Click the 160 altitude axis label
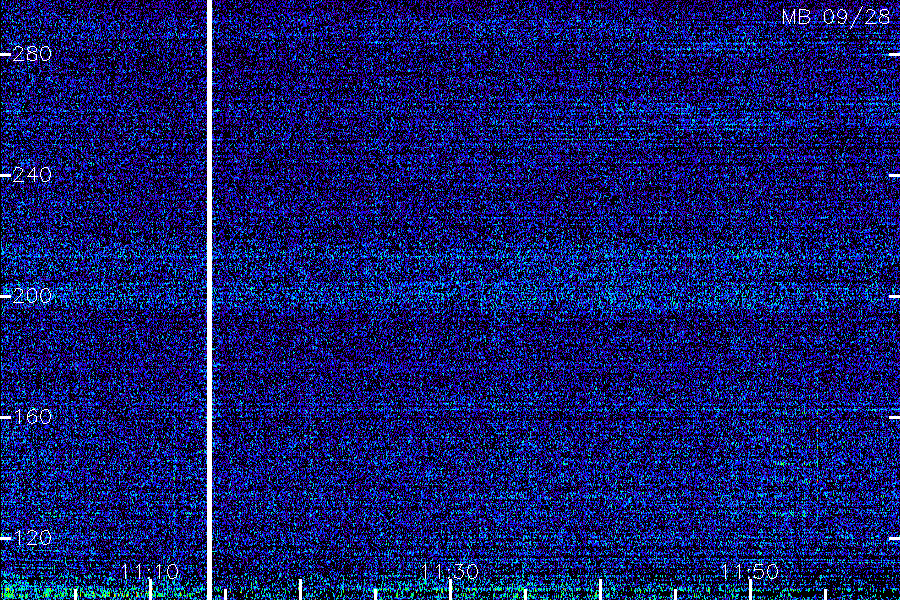The width and height of the screenshot is (900, 600). pos(32,417)
